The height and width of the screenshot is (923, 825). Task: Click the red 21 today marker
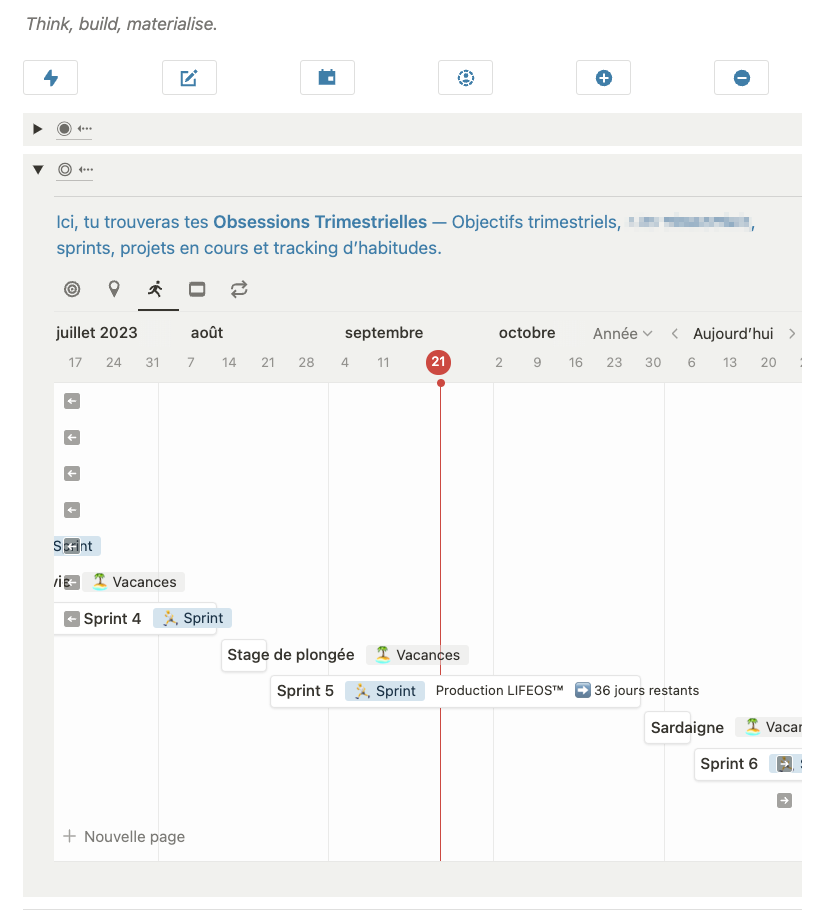[438, 363]
